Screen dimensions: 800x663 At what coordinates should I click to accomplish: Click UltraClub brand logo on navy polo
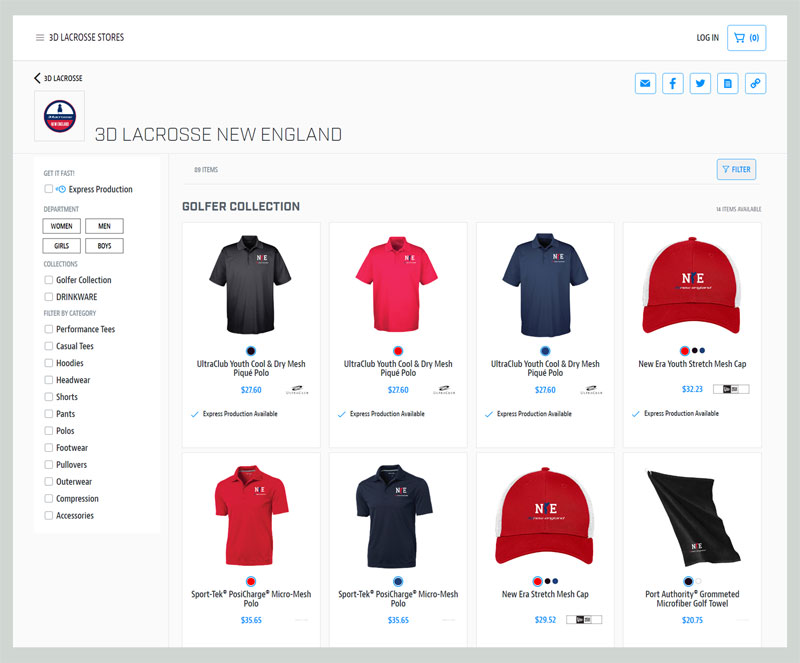pos(591,390)
